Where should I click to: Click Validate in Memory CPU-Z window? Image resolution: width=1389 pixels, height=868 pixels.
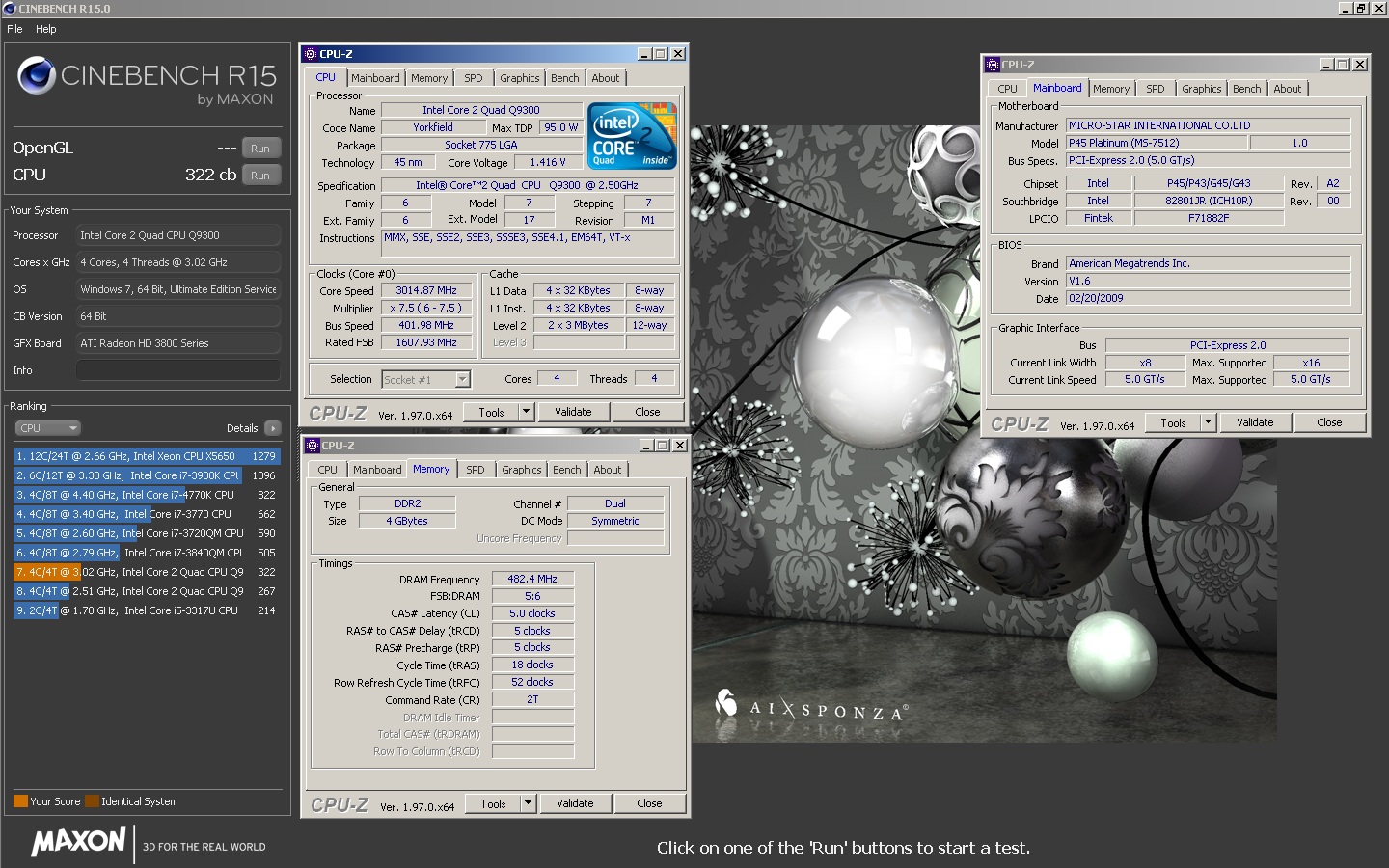pyautogui.click(x=575, y=804)
